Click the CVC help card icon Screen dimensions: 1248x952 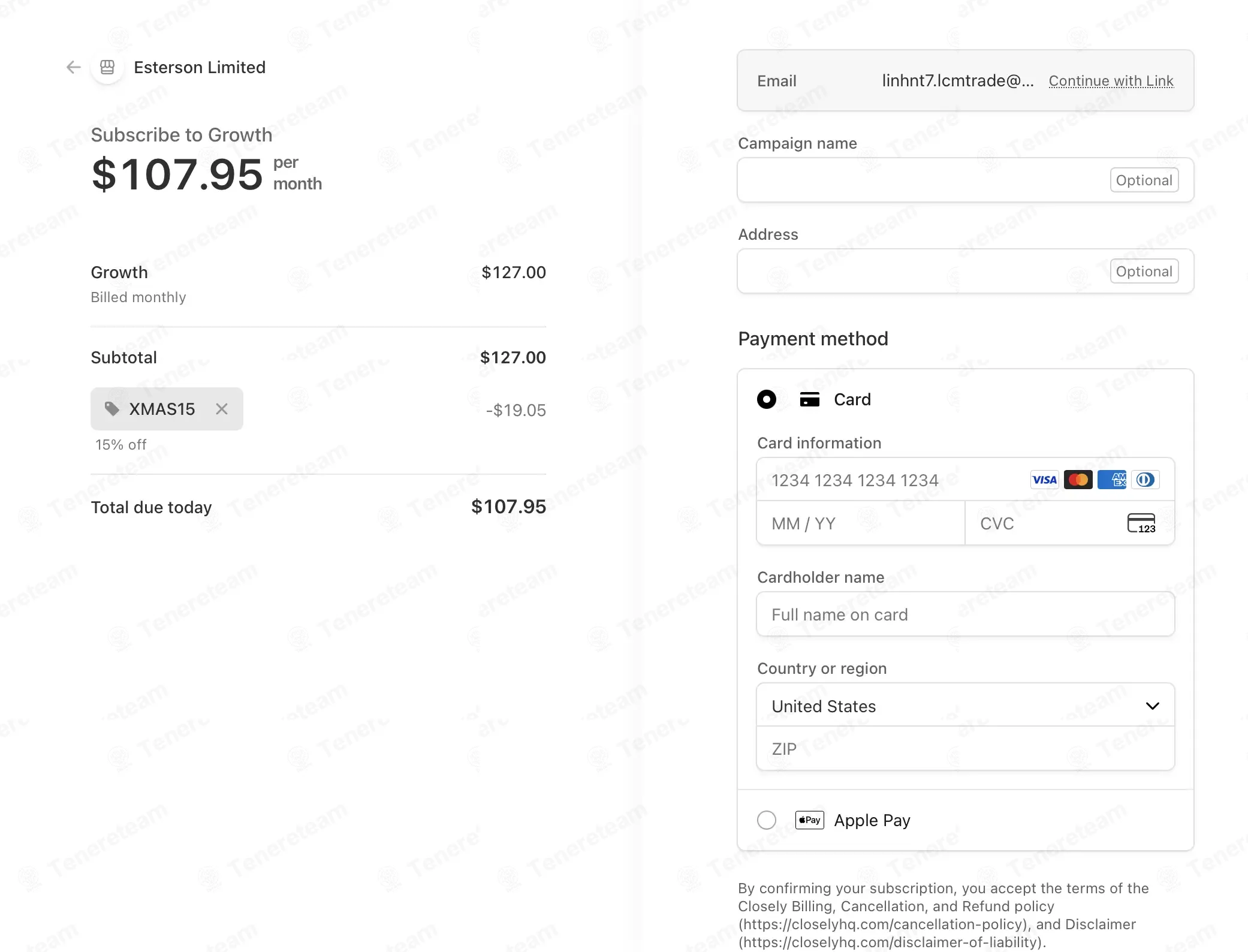(1141, 523)
